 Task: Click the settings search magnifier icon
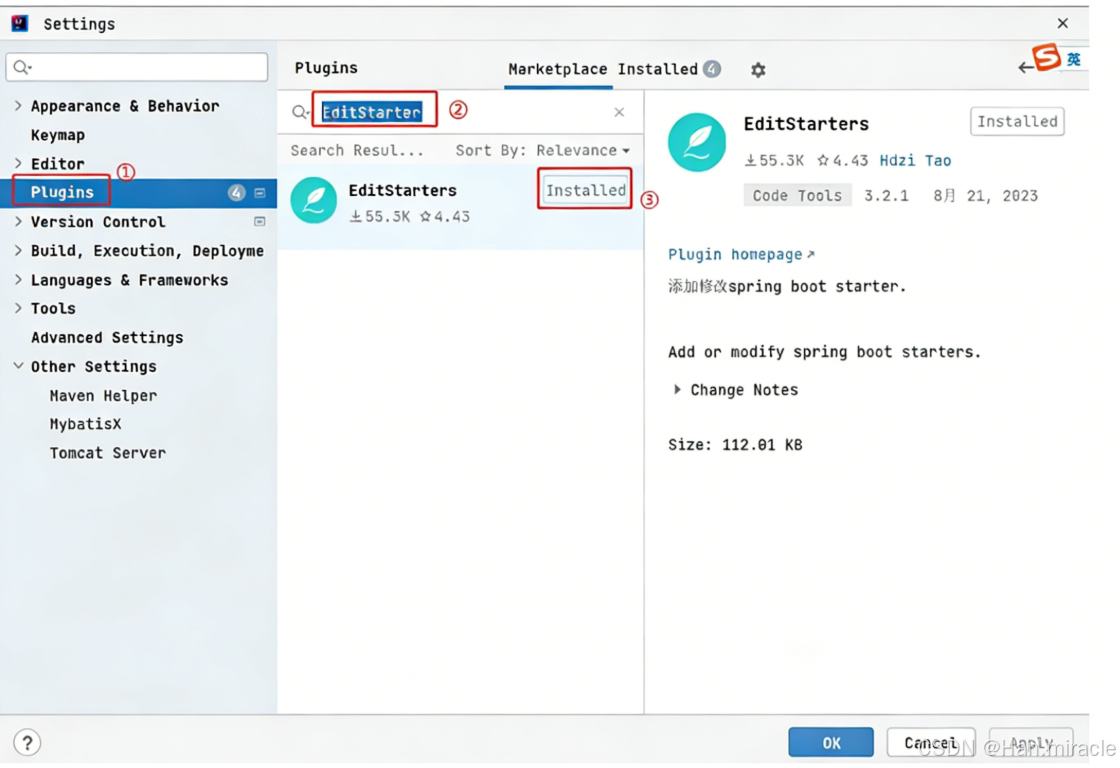21,67
